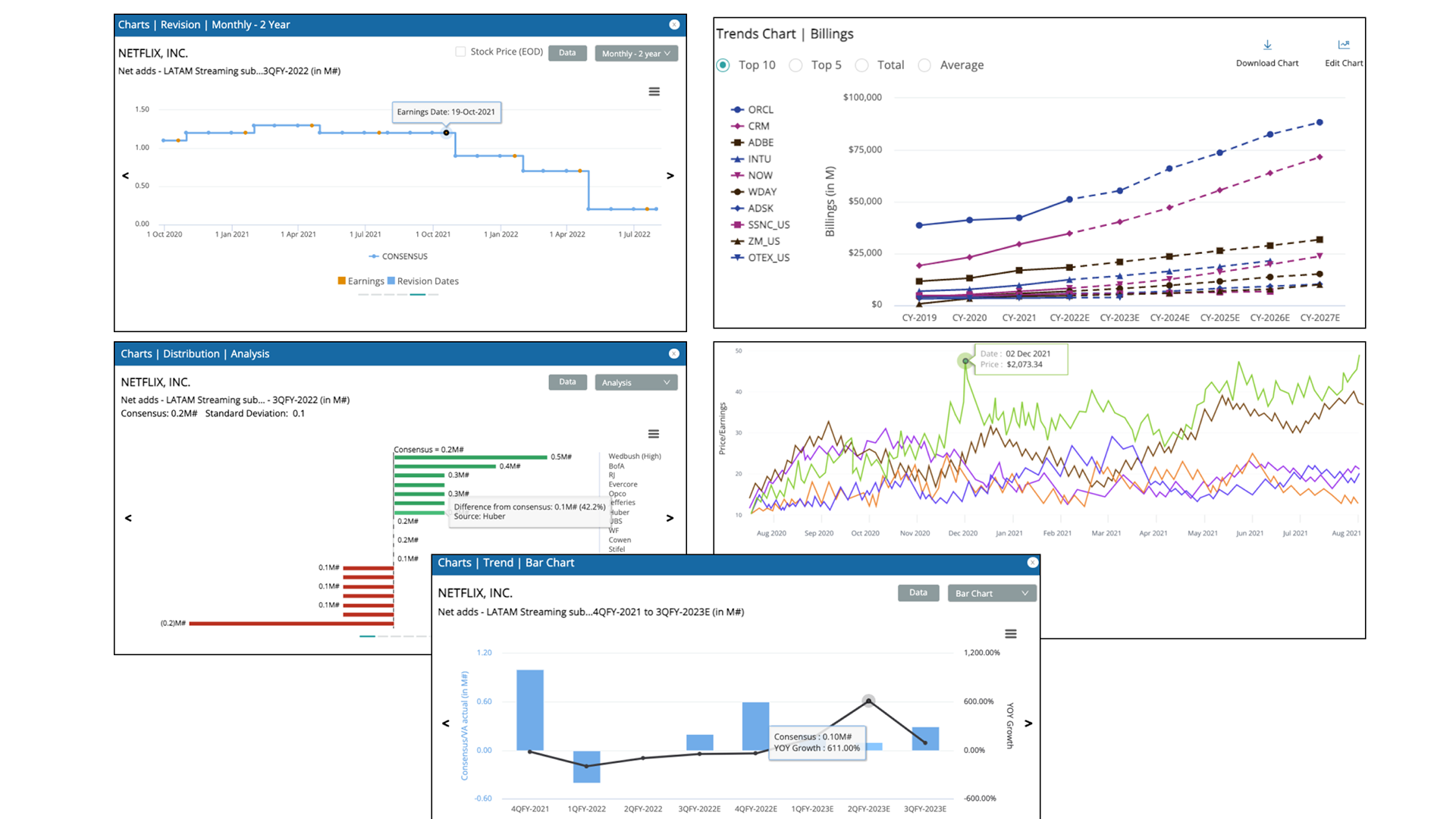Click Evercore analyst label

[623, 485]
